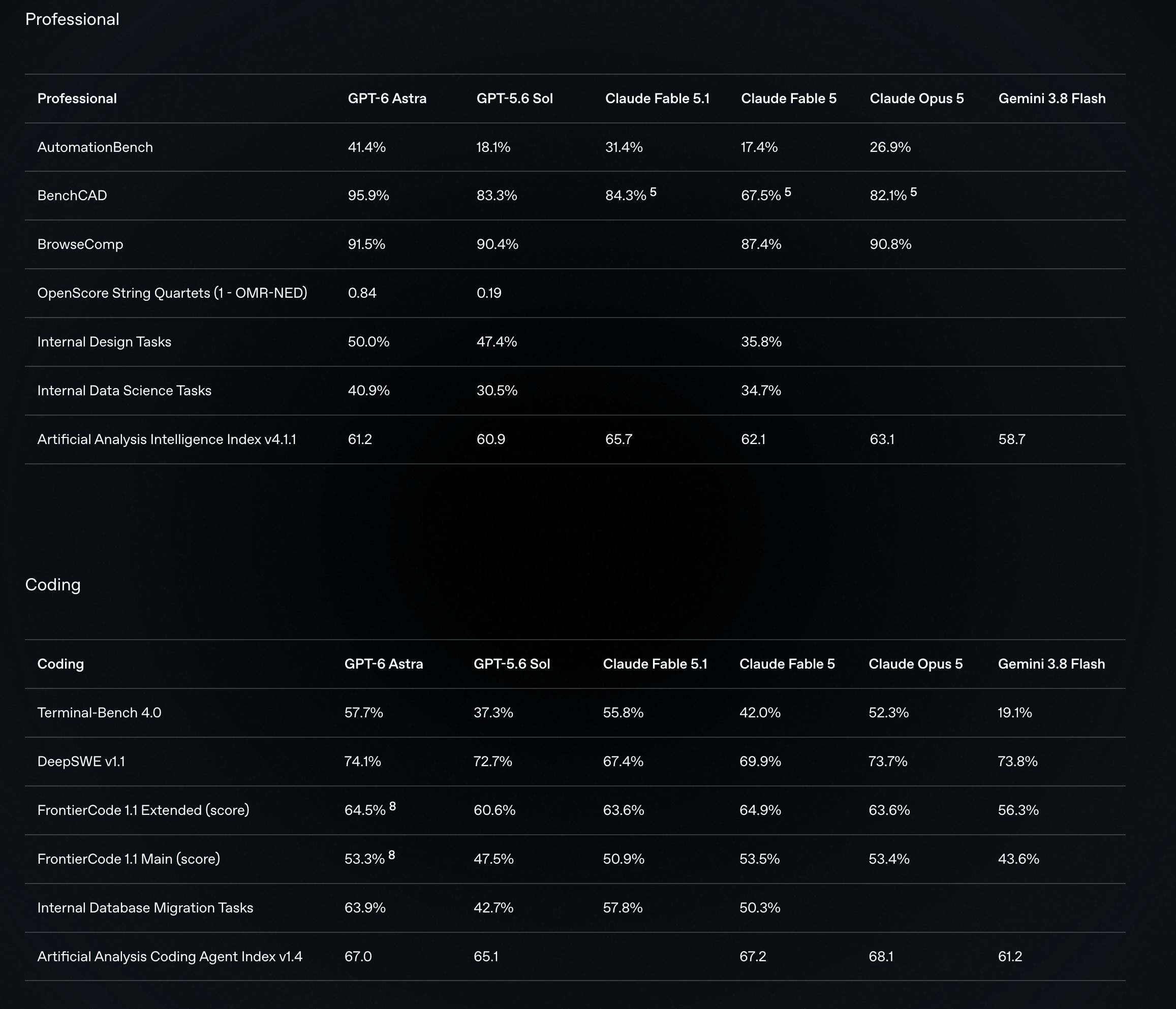Click the Claude Fable 5.1 header in the Professional table
1176x1009 pixels.
point(657,98)
